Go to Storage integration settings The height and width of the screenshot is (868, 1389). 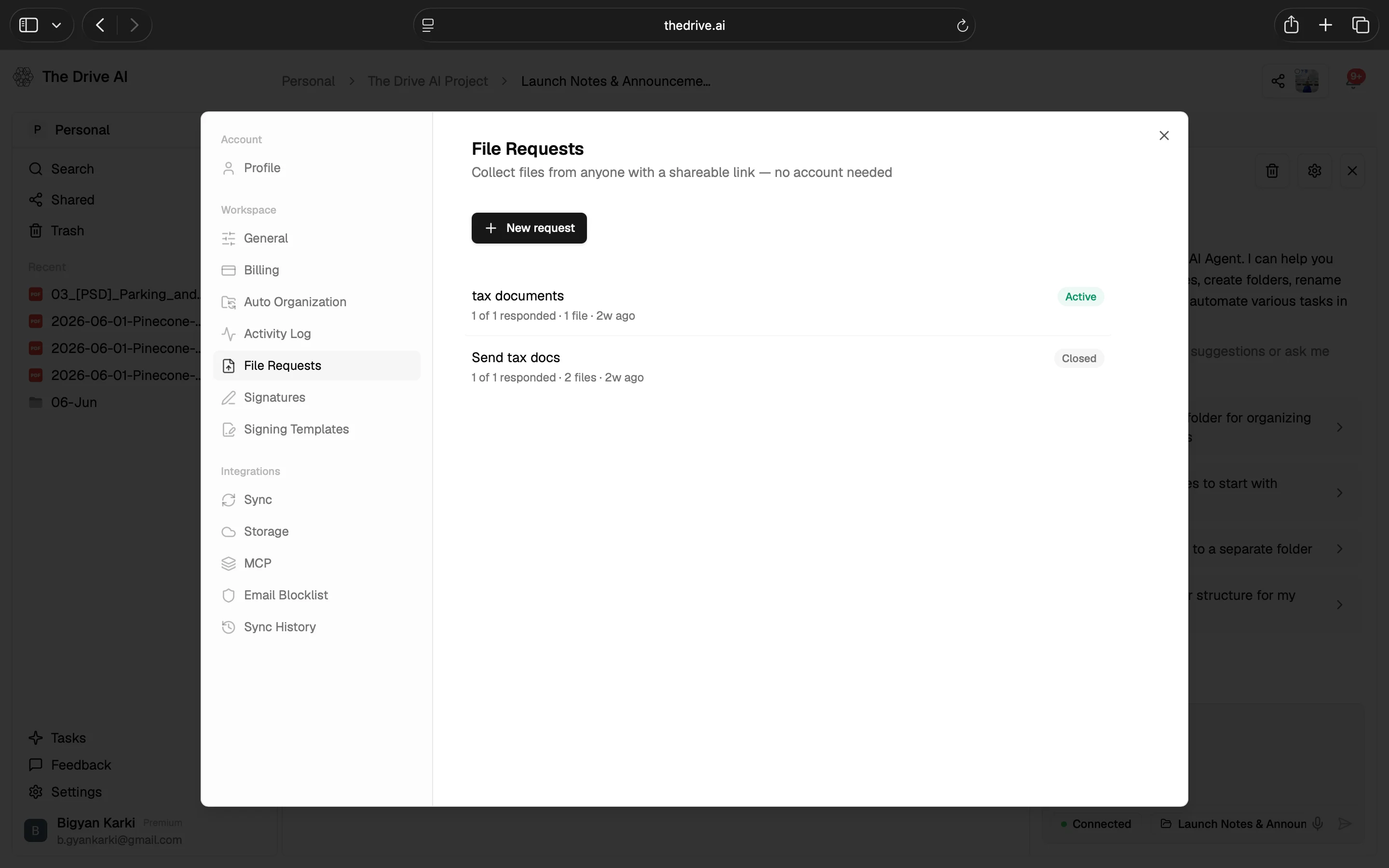click(x=316, y=531)
